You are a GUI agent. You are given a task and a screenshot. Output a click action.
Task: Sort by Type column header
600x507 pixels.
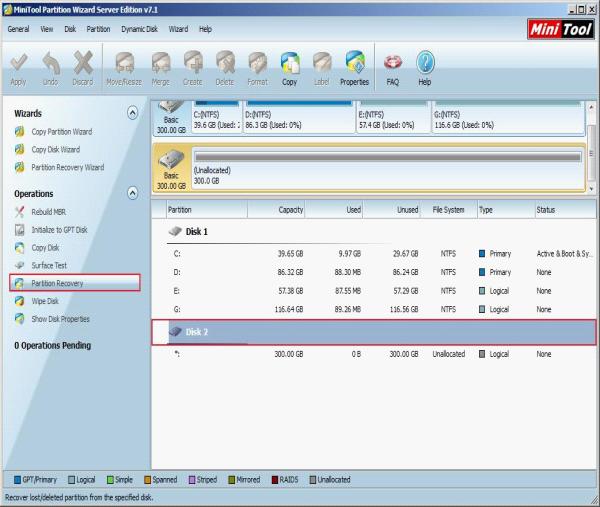(506, 210)
